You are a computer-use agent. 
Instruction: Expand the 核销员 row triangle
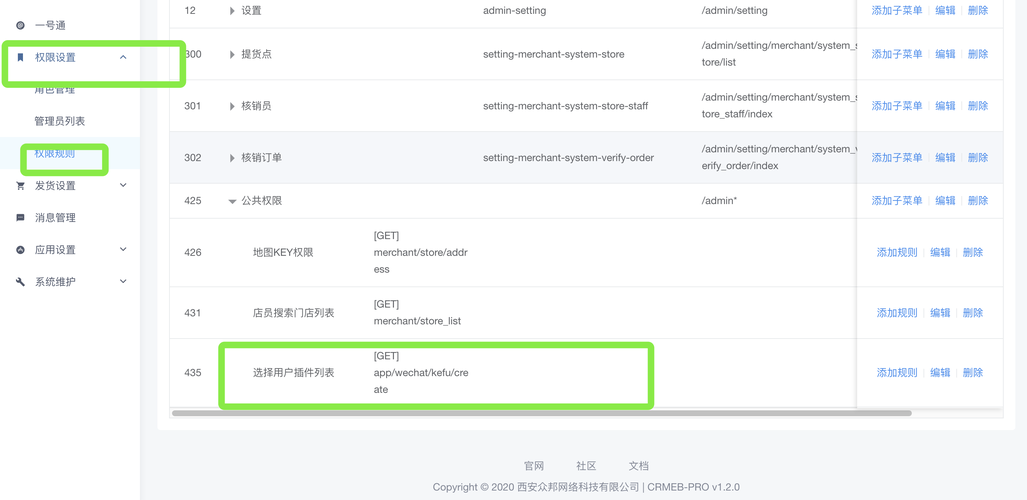[232, 106]
